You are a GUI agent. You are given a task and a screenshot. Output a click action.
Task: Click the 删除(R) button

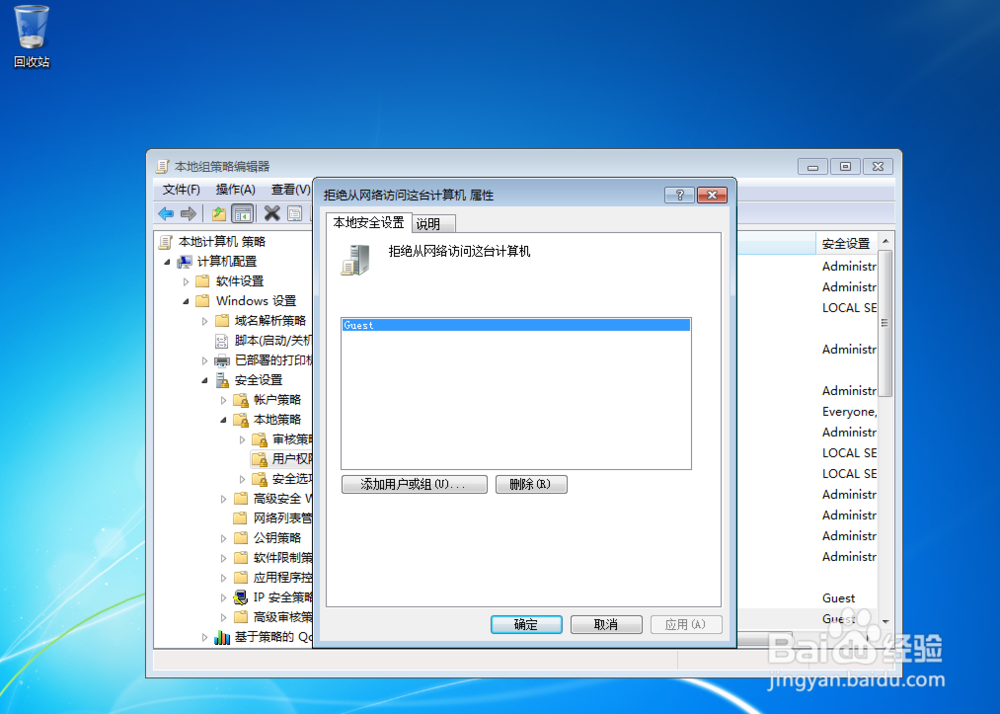point(531,484)
